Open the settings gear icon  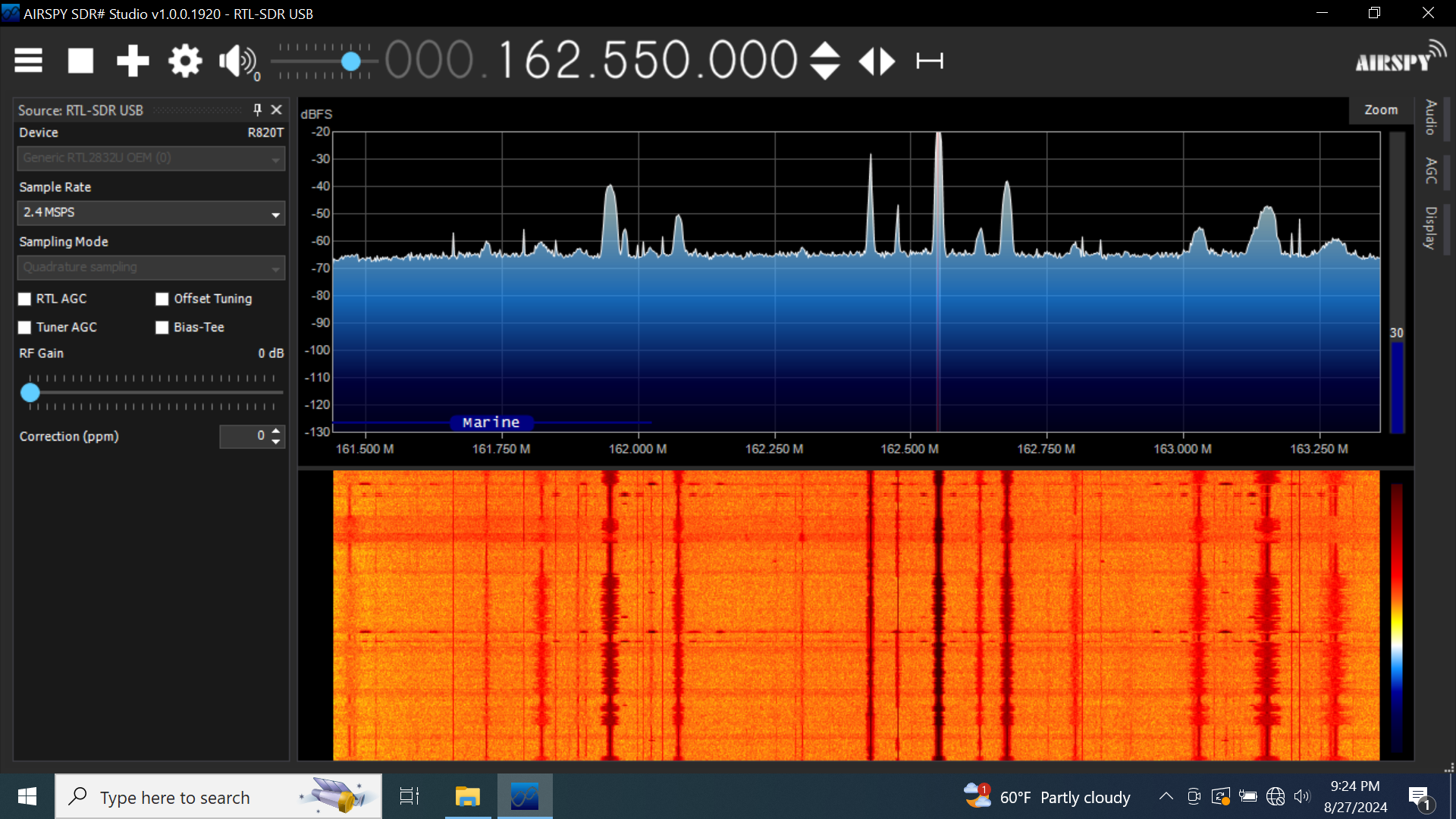pos(185,61)
